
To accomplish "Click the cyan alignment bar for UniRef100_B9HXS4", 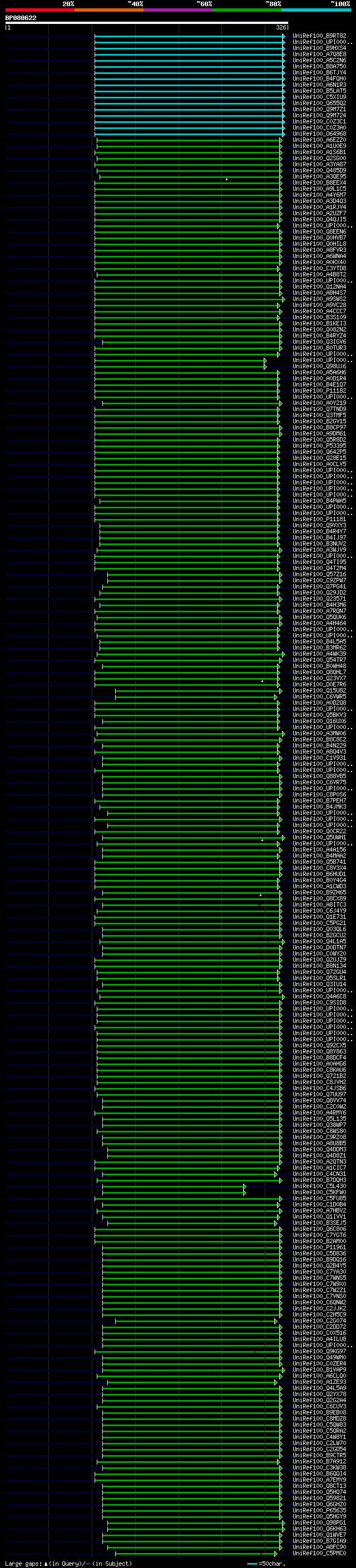I will [189, 48].
